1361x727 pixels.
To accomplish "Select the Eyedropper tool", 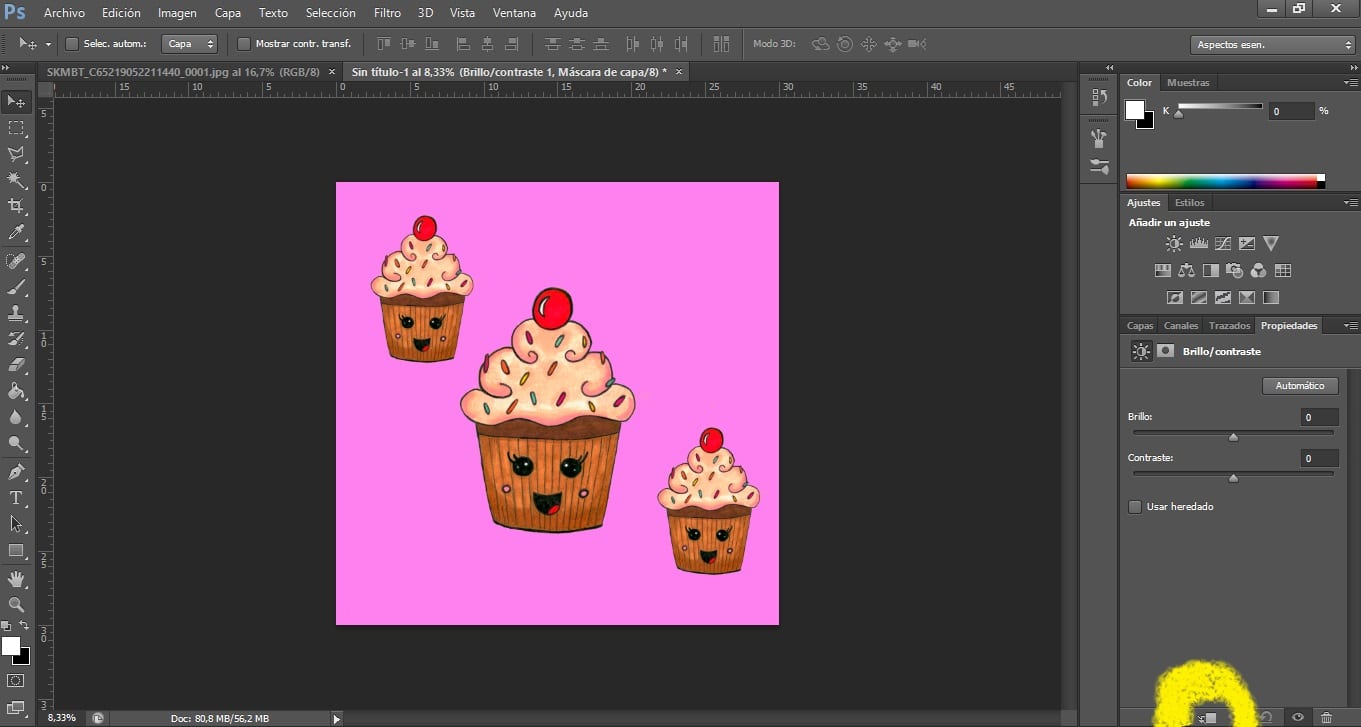I will coord(16,232).
